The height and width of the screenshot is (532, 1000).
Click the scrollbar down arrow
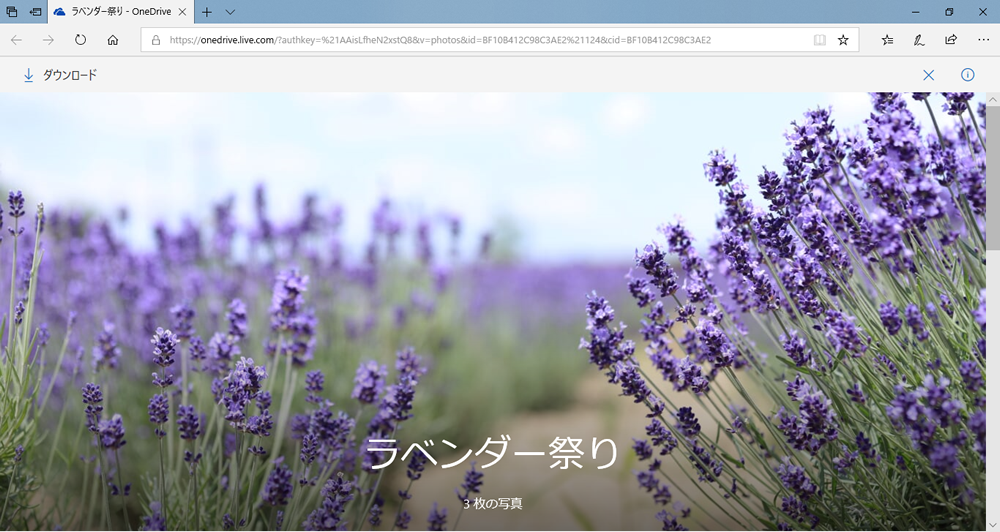[x=993, y=526]
